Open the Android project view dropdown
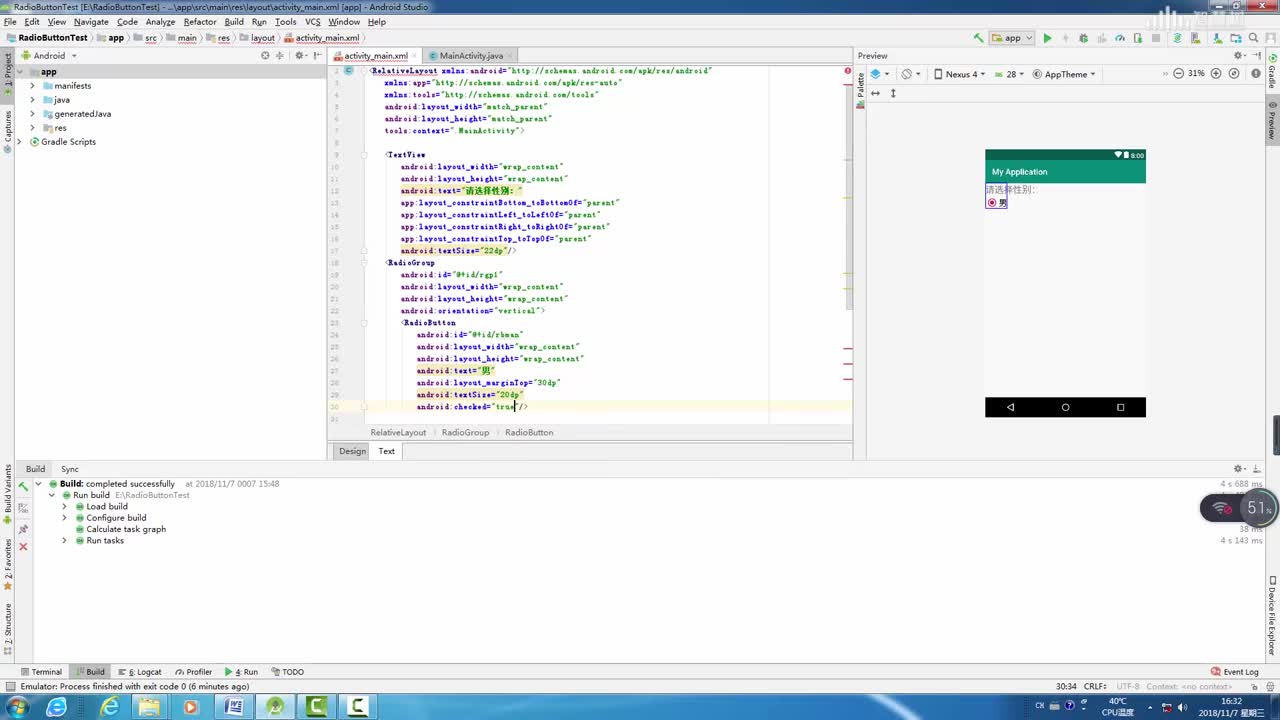Image resolution: width=1280 pixels, height=720 pixels. click(x=47, y=55)
